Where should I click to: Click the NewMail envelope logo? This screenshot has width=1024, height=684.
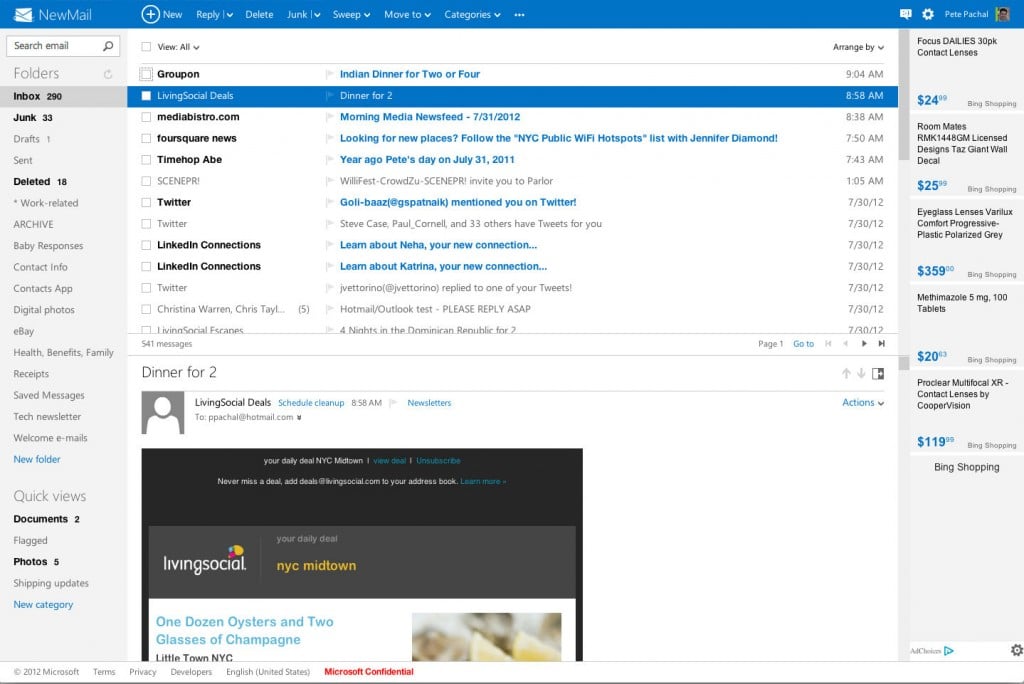(x=23, y=14)
